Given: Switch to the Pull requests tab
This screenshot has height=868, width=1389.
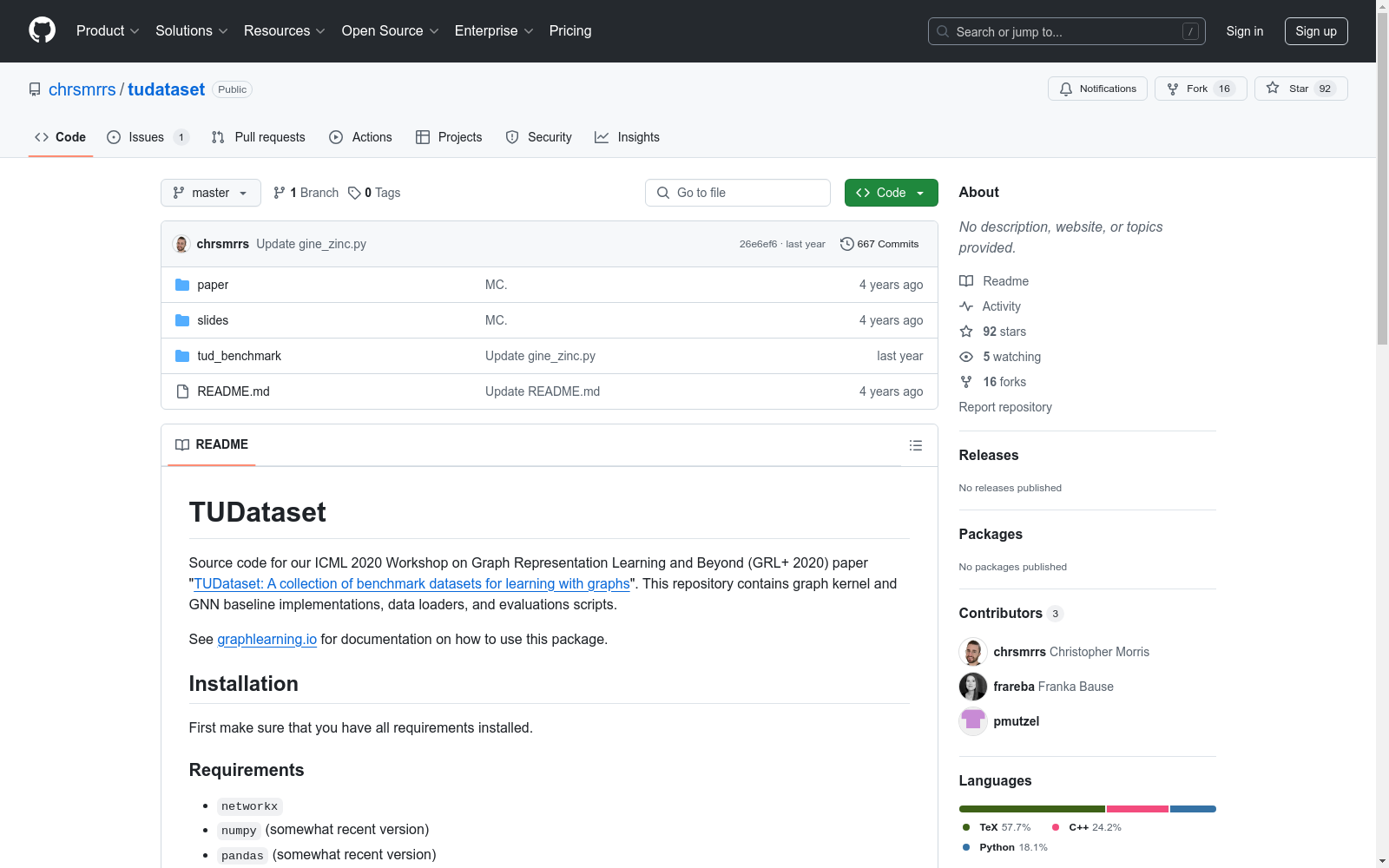Looking at the screenshot, I should (259, 137).
